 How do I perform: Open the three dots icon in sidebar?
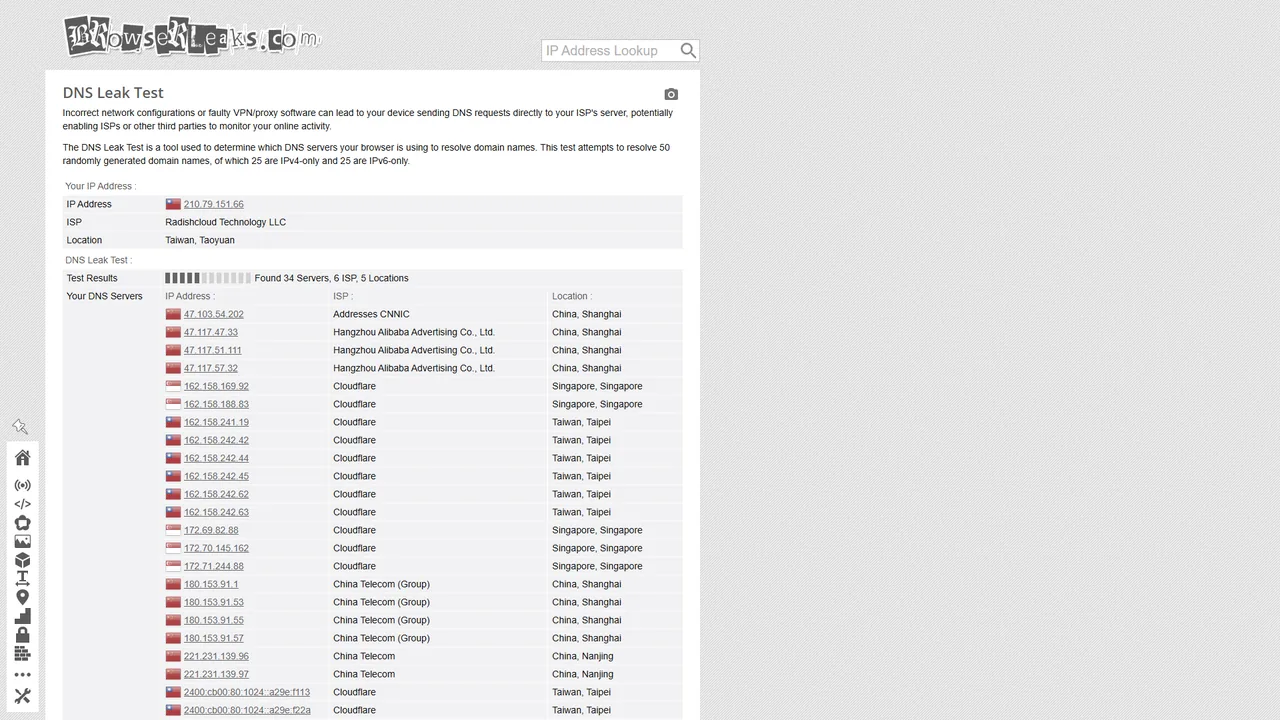click(x=22, y=675)
